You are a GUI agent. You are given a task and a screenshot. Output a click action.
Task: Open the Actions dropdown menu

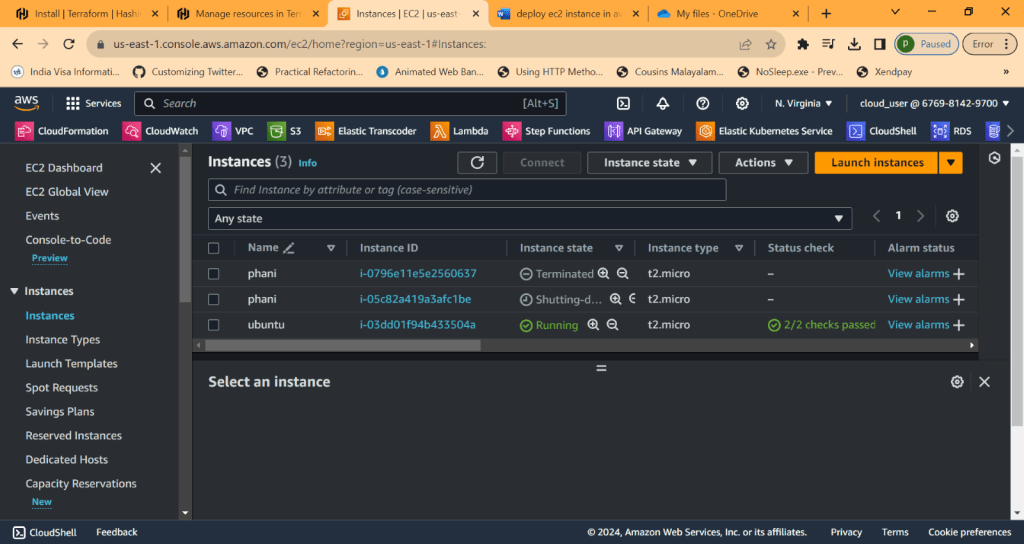(x=764, y=163)
